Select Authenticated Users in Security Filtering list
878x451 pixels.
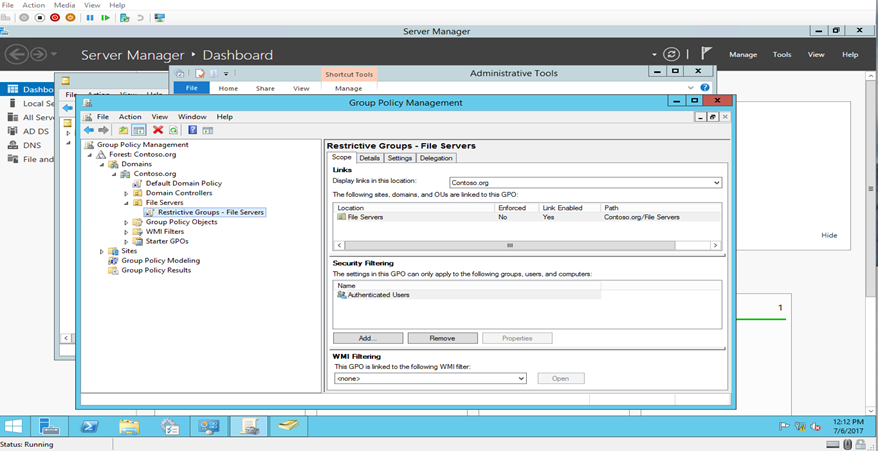point(379,295)
